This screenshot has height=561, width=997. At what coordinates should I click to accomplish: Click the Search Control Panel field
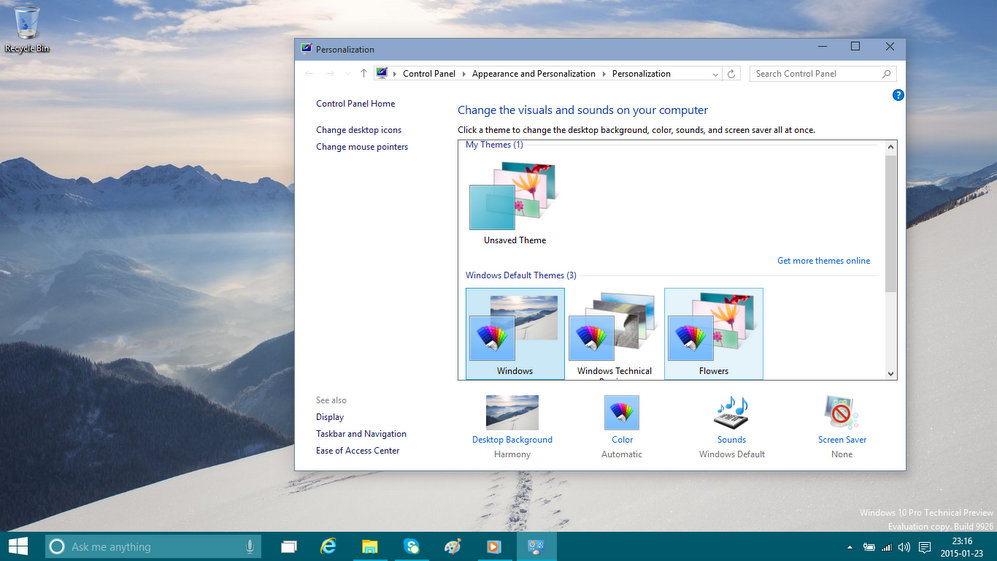(x=815, y=74)
